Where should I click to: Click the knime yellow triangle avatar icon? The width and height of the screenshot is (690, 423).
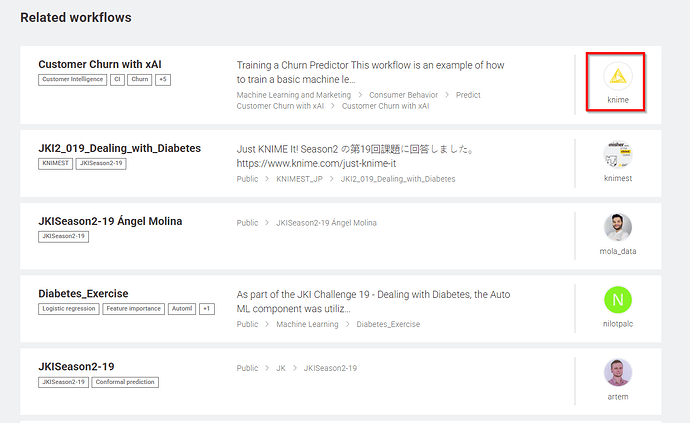pos(617,76)
